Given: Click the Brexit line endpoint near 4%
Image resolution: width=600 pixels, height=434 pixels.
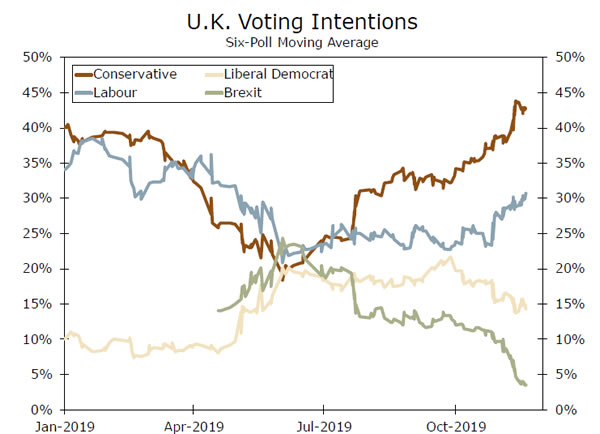Looking at the screenshot, I should [525, 385].
